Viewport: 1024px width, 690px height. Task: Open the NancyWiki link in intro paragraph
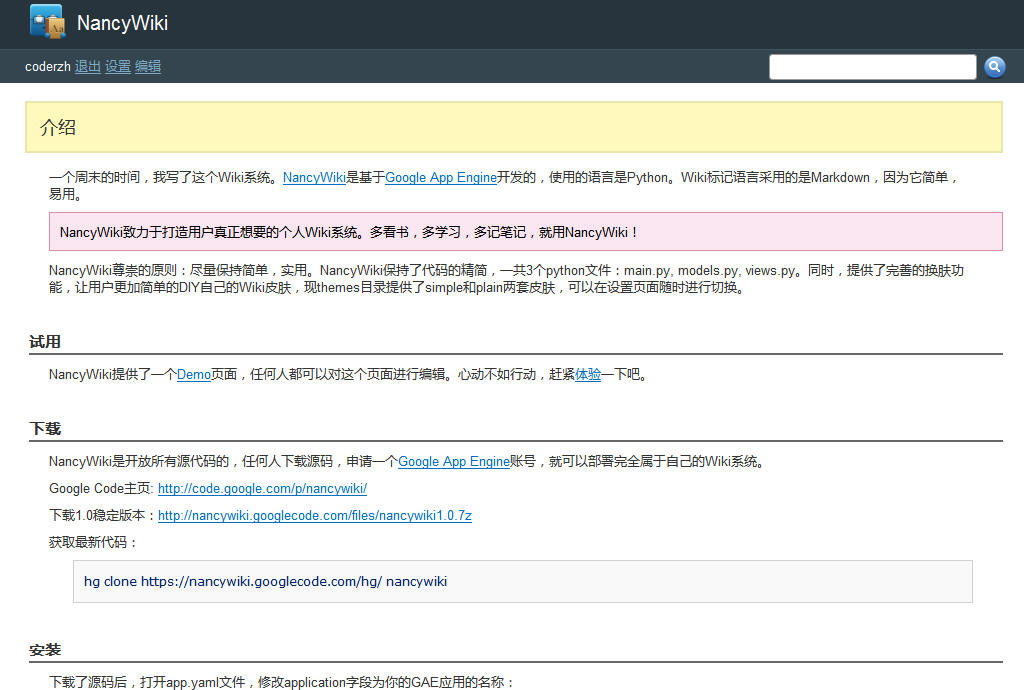point(314,178)
